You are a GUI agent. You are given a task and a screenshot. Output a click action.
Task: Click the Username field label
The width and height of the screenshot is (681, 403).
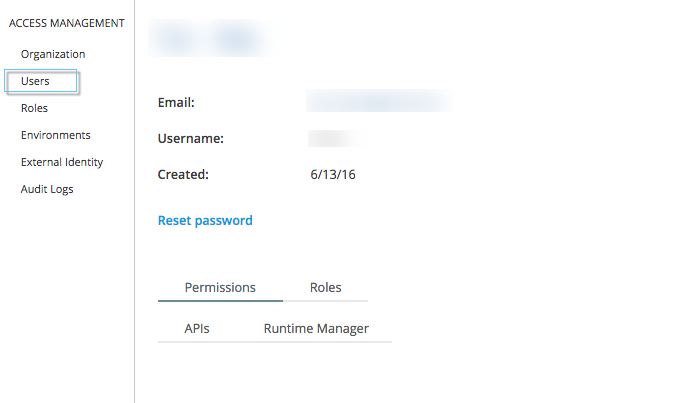click(x=190, y=138)
